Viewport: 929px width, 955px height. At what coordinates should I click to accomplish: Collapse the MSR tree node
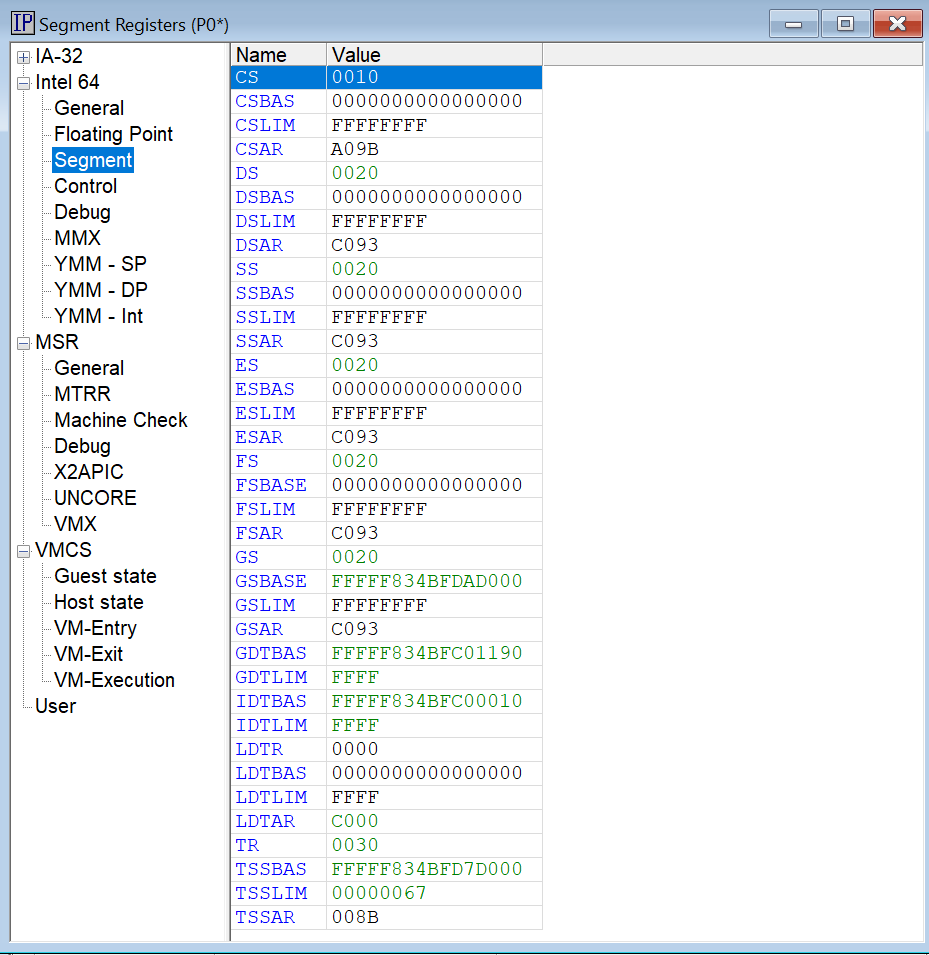(x=23, y=344)
